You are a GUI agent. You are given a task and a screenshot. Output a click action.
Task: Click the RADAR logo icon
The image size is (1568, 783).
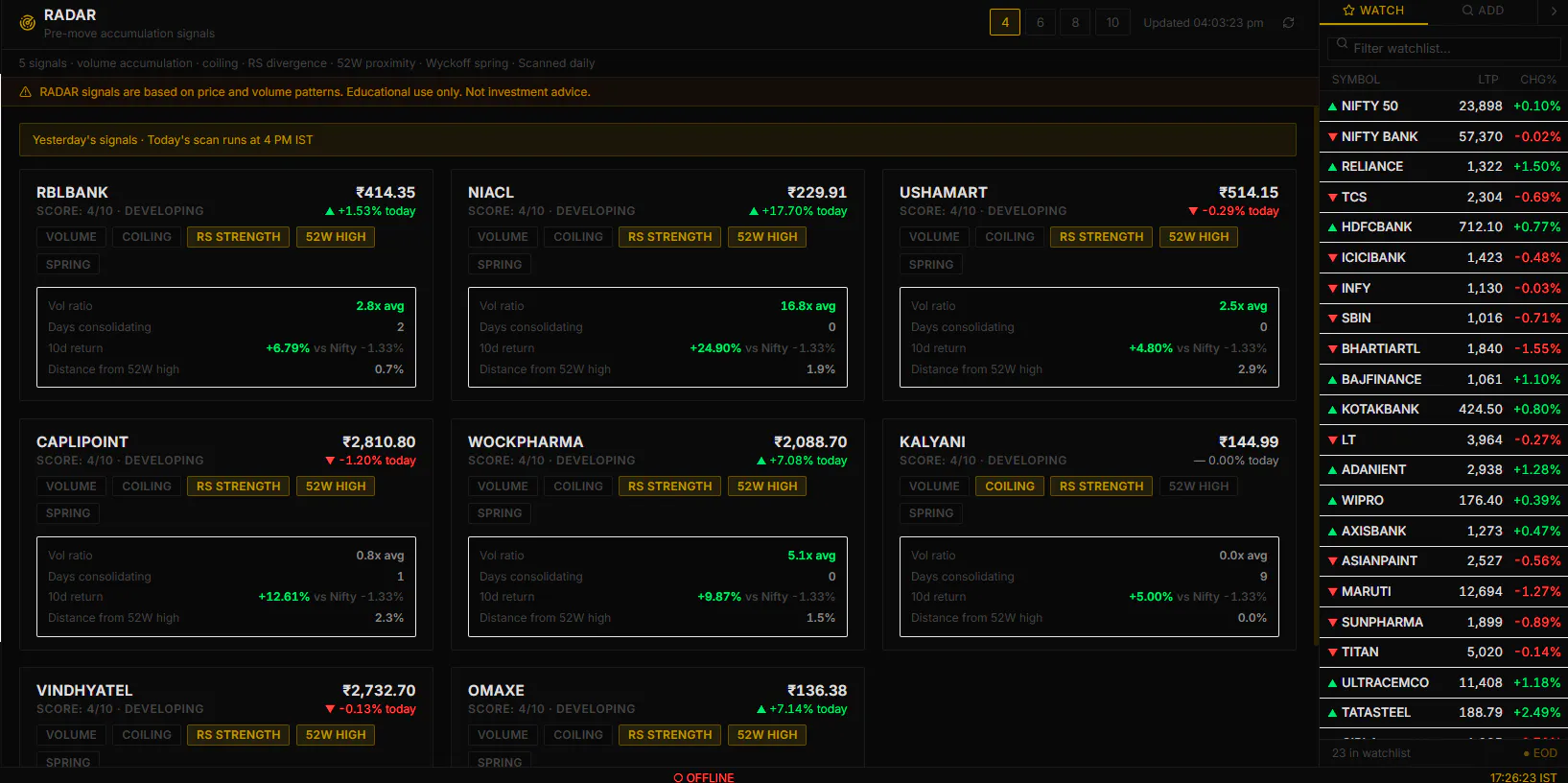[27, 23]
